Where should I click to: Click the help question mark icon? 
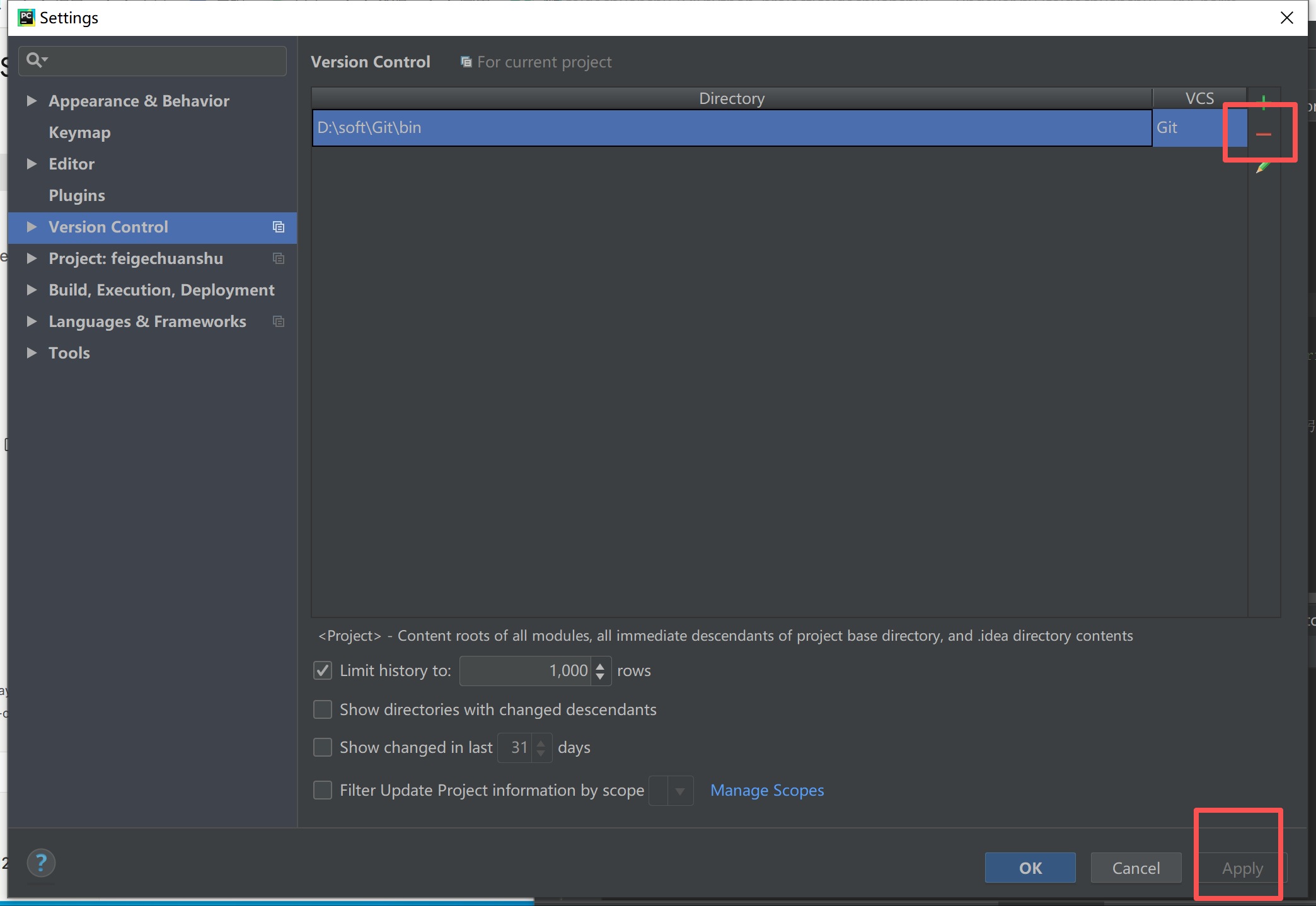(x=40, y=863)
